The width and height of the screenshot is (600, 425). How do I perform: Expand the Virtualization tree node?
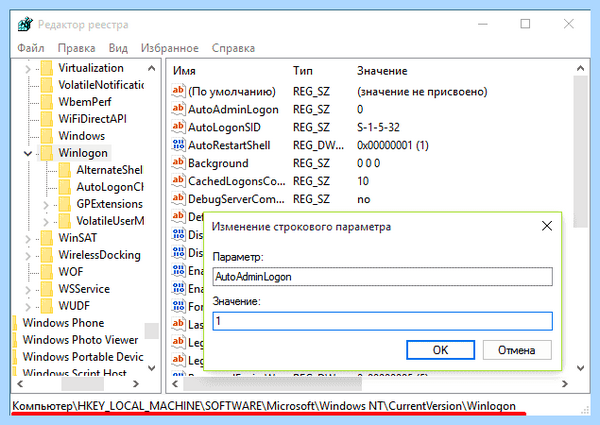(x=28, y=69)
